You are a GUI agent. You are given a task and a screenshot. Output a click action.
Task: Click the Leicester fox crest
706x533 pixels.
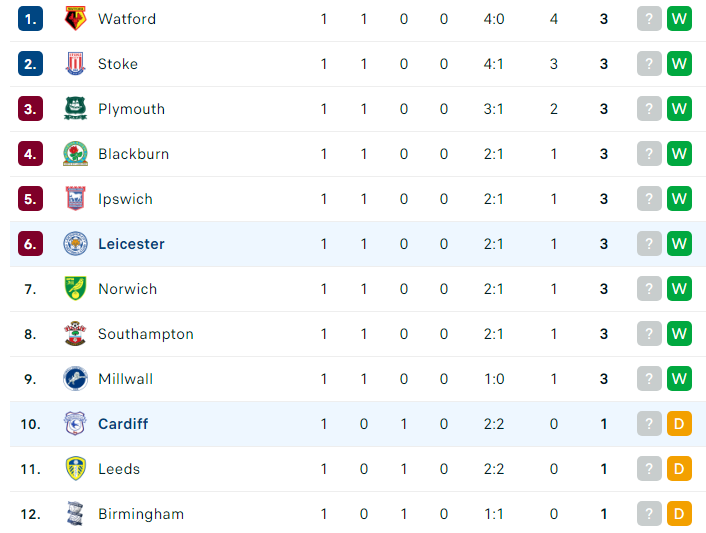point(75,244)
